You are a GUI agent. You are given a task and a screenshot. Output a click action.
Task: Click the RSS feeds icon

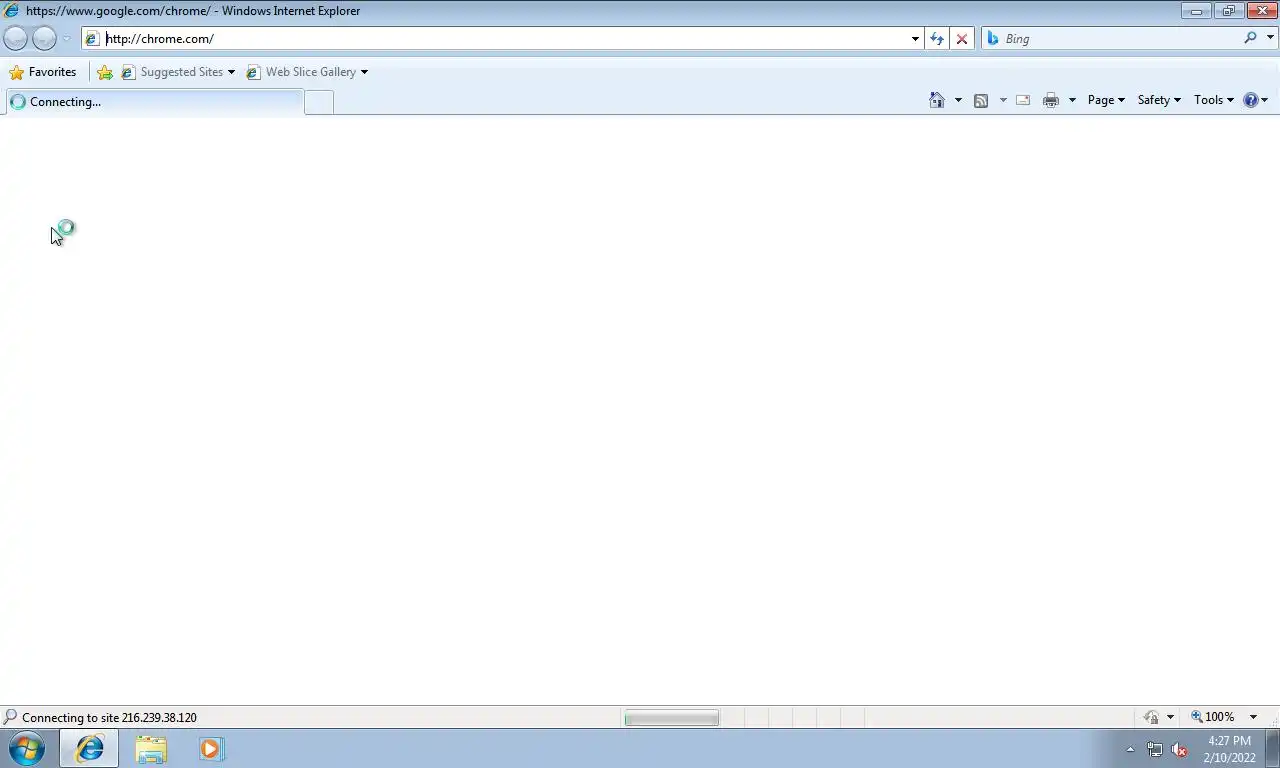(981, 100)
